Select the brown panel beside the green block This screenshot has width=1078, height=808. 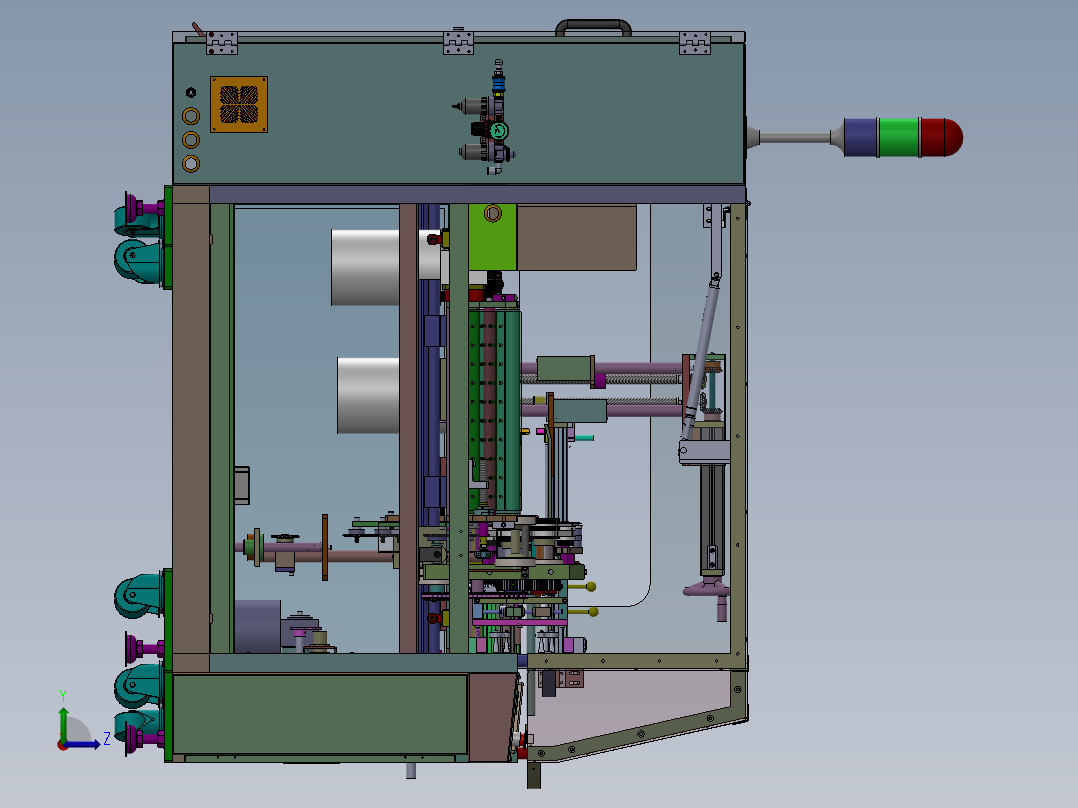[x=576, y=237]
